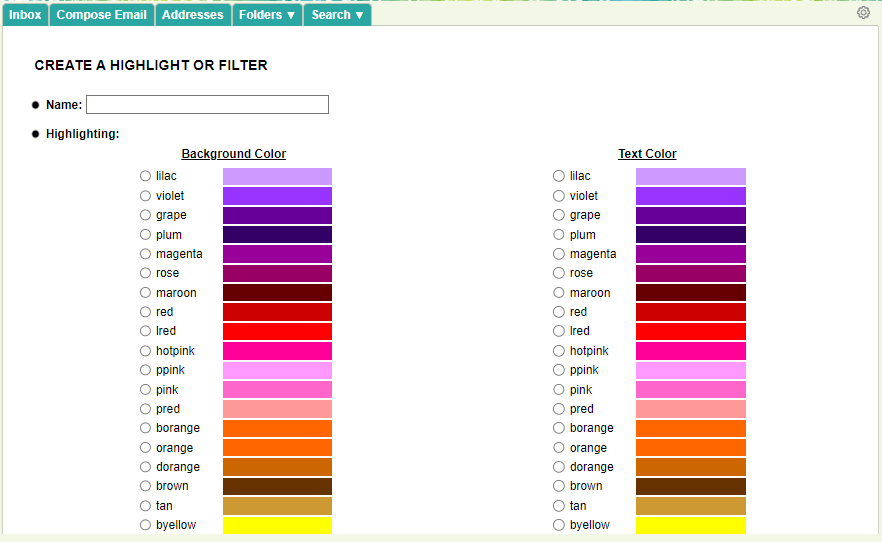
Task: Open the Addresses tab
Action: [x=192, y=15]
